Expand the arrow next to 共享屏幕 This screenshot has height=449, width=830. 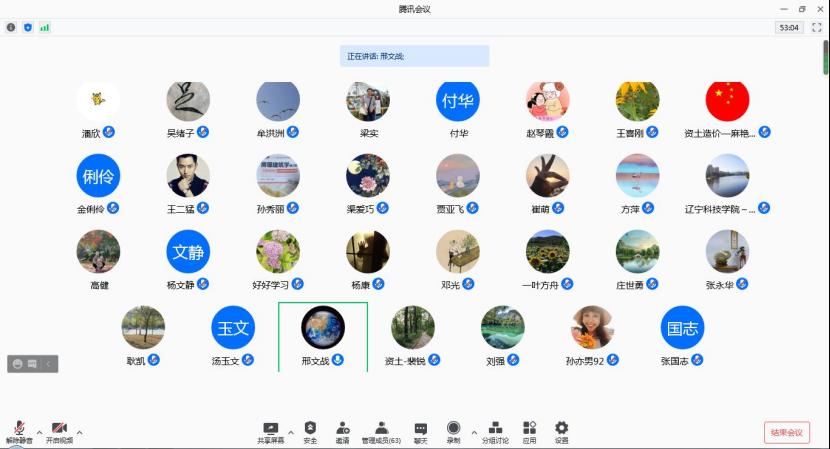(291, 432)
